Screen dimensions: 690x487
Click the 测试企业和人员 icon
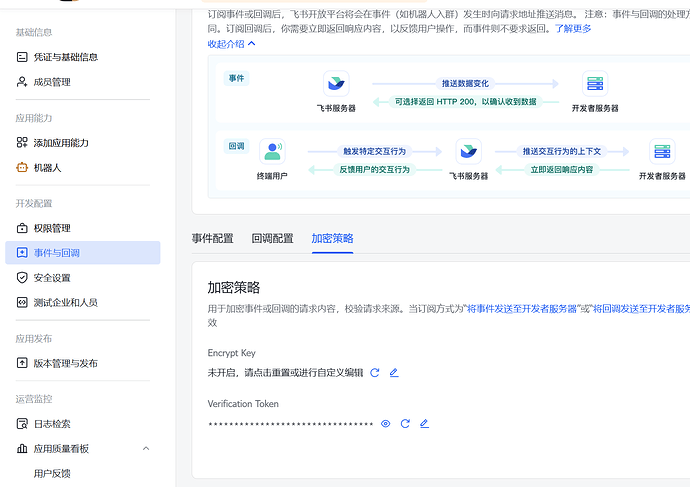22,302
